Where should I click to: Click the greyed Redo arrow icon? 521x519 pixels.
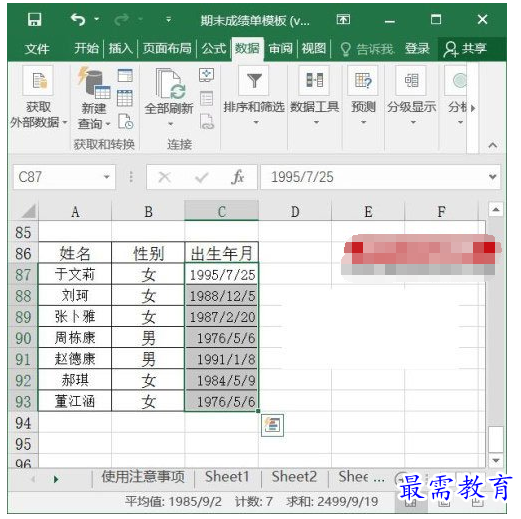coord(121,20)
